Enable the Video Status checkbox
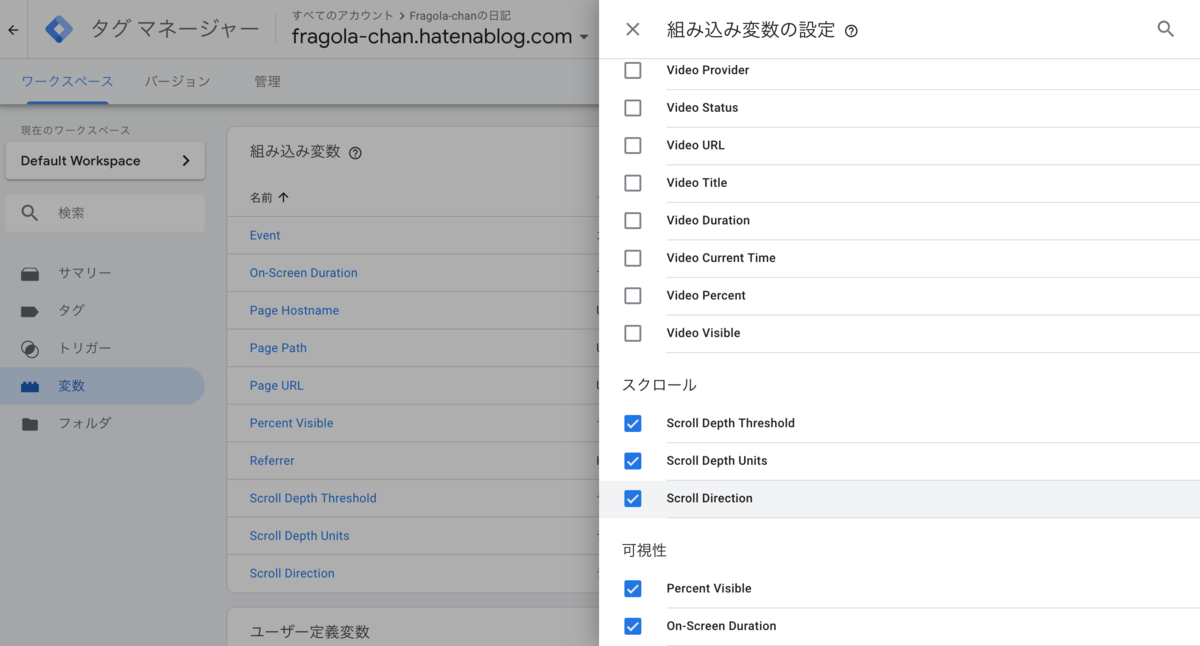Screen dimensions: 1200x646 [632, 108]
